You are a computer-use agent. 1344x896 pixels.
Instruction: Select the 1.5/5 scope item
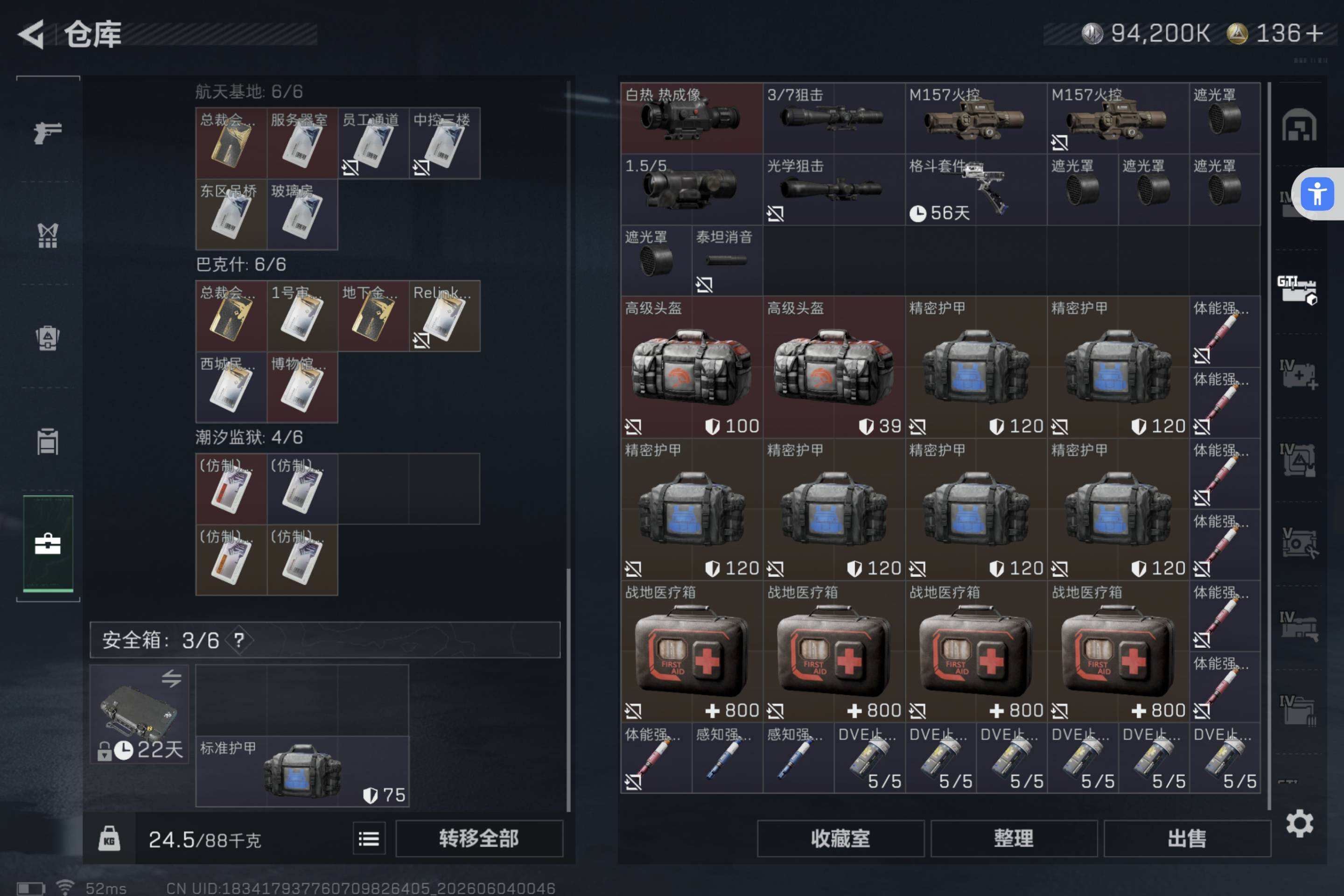pos(692,189)
